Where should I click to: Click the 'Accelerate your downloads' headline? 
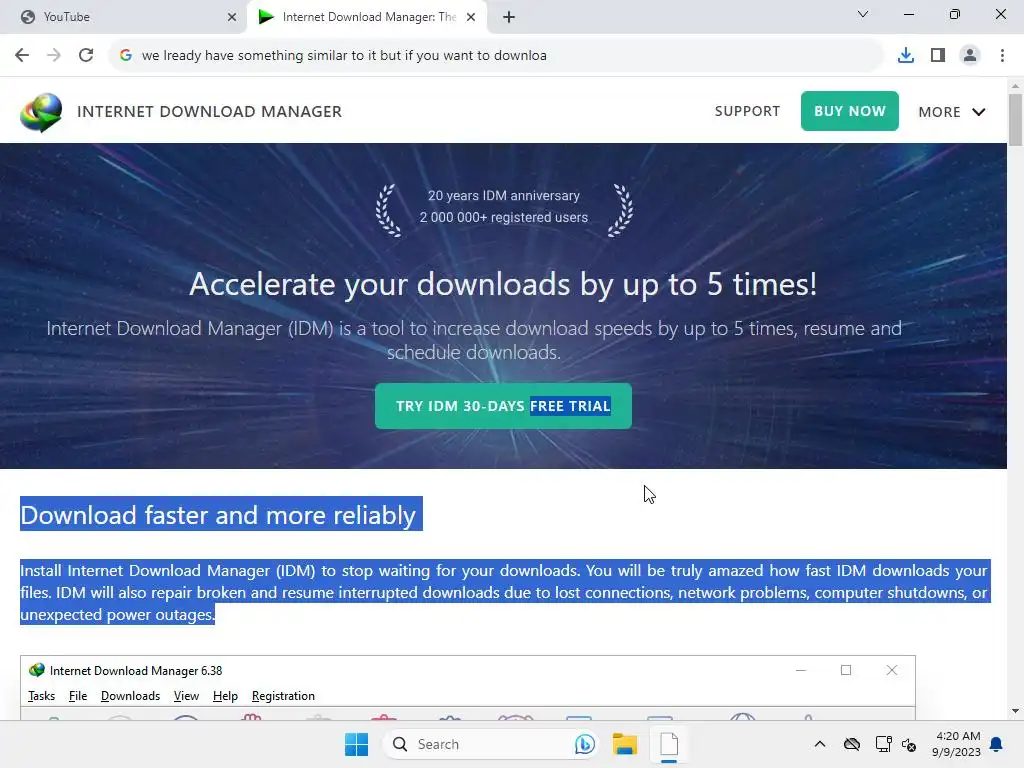tap(503, 285)
